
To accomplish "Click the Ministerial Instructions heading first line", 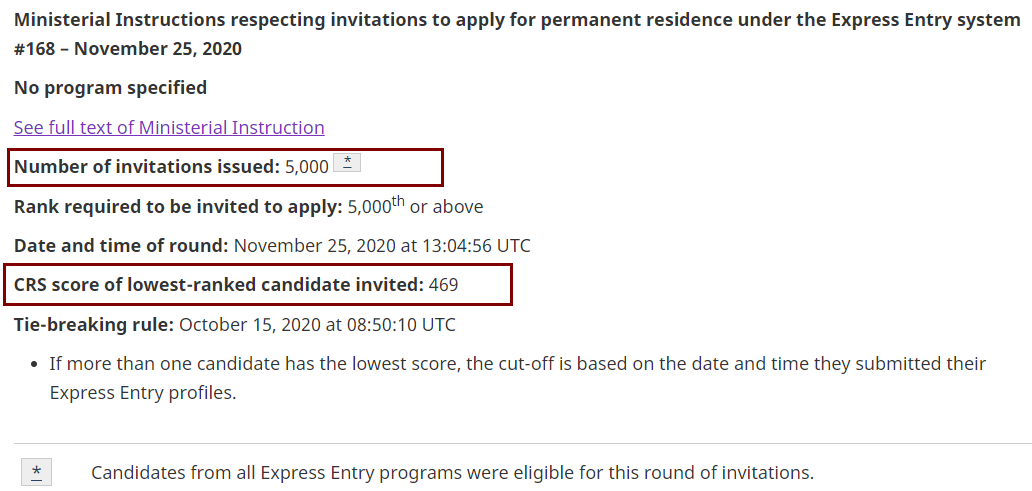I will pyautogui.click(x=516, y=20).
